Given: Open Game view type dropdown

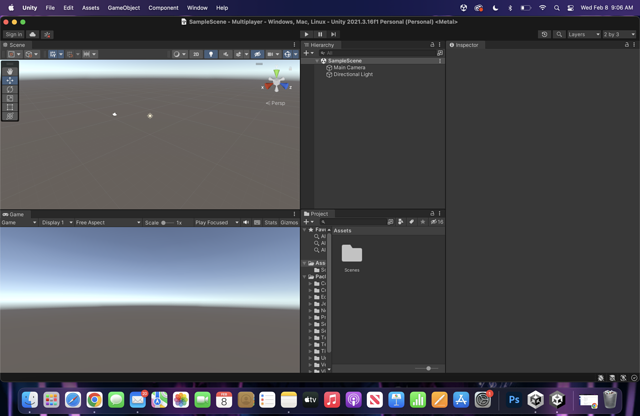Looking at the screenshot, I should point(19,222).
